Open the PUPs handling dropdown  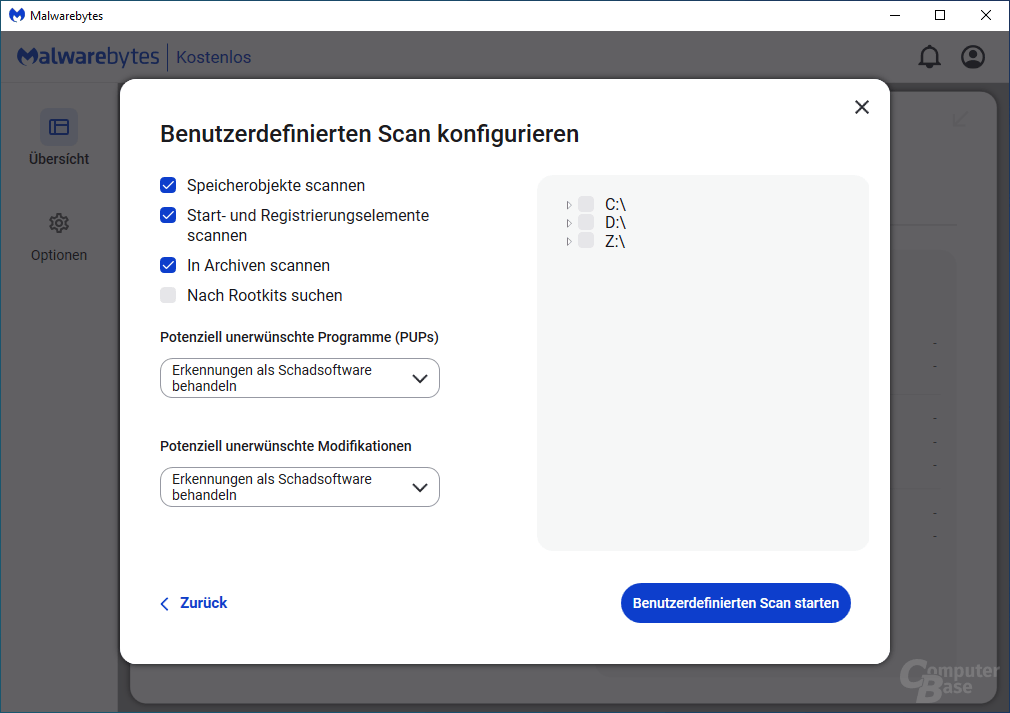coord(300,378)
